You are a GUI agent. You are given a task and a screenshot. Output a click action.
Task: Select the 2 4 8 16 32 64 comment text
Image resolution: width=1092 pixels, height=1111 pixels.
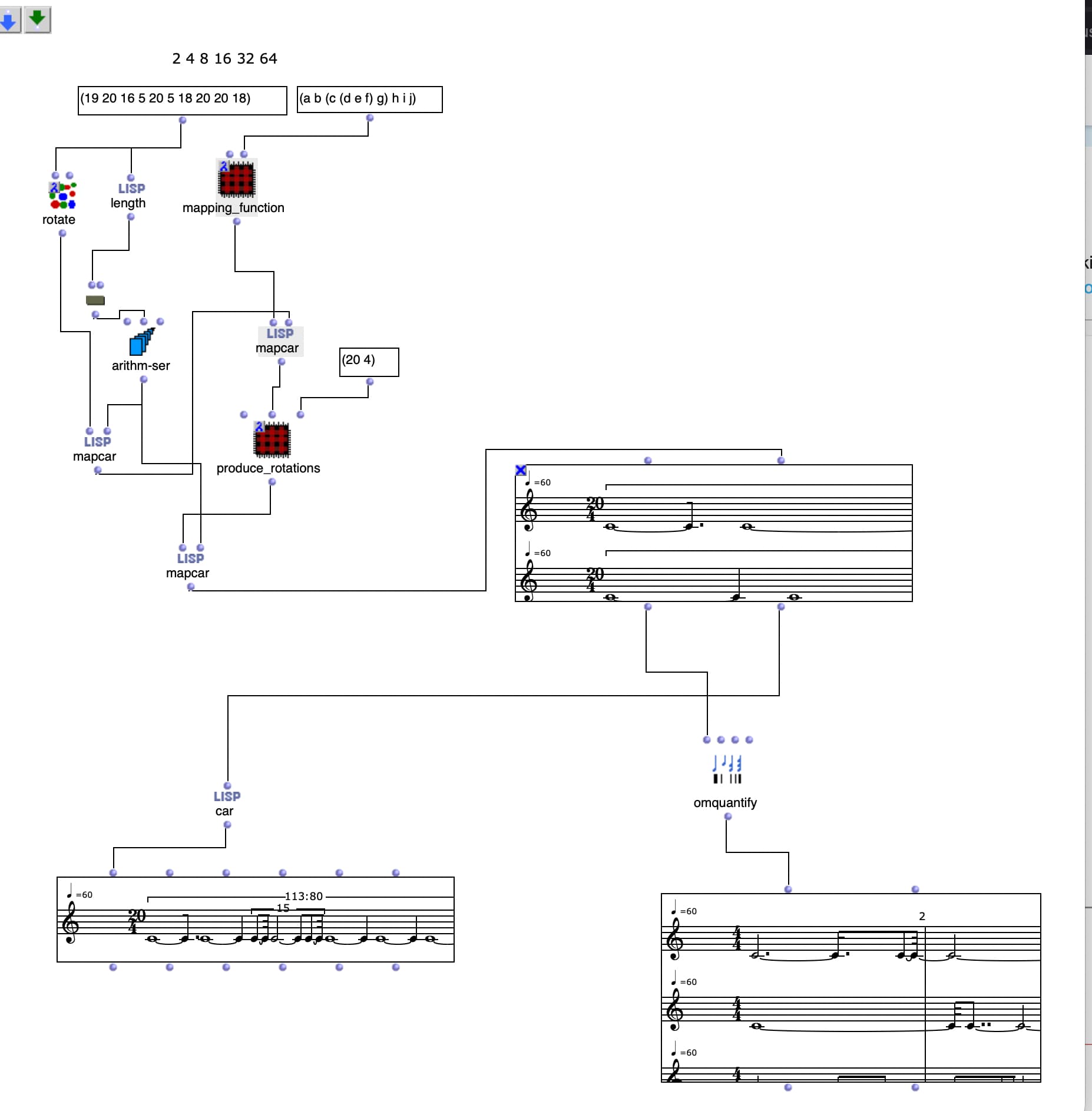[224, 58]
